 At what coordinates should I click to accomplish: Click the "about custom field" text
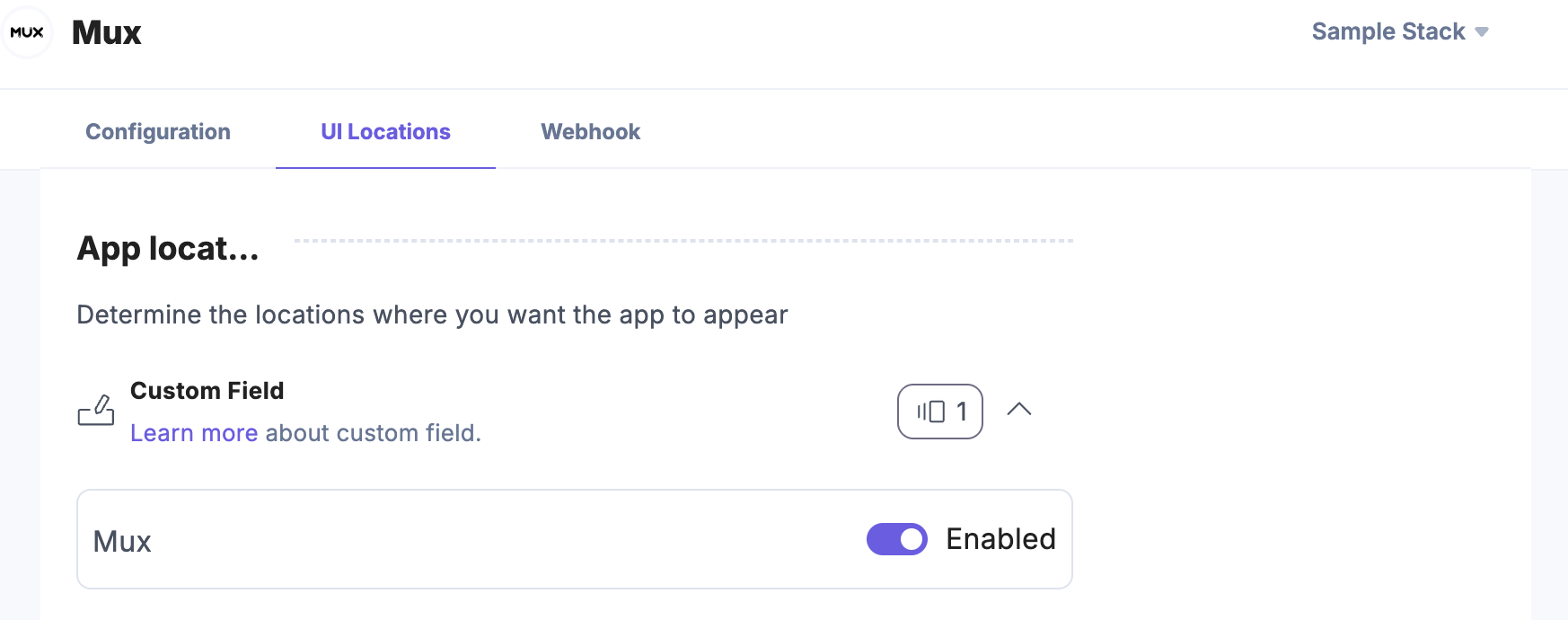(x=373, y=433)
